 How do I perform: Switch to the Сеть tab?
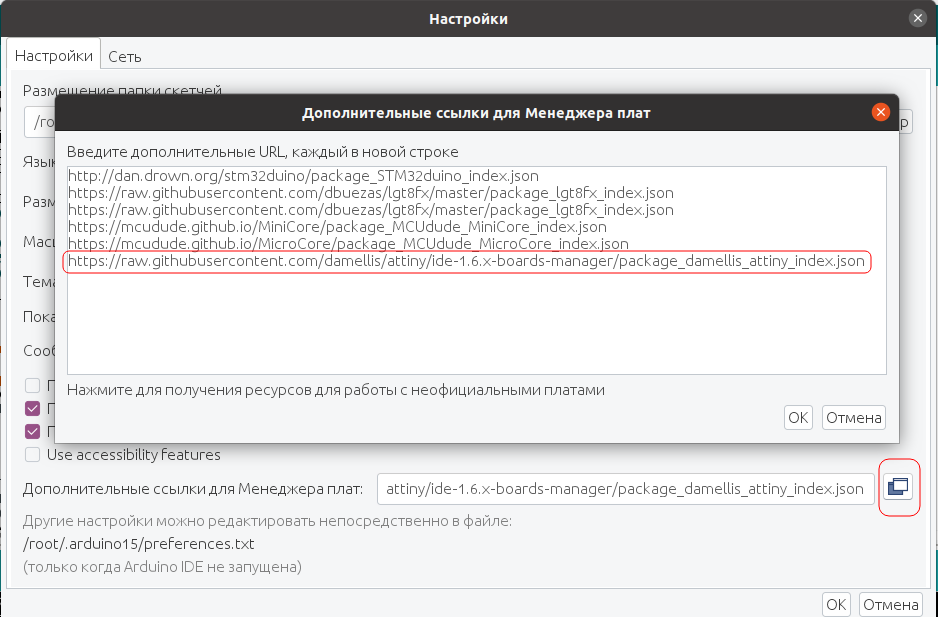tap(124, 57)
